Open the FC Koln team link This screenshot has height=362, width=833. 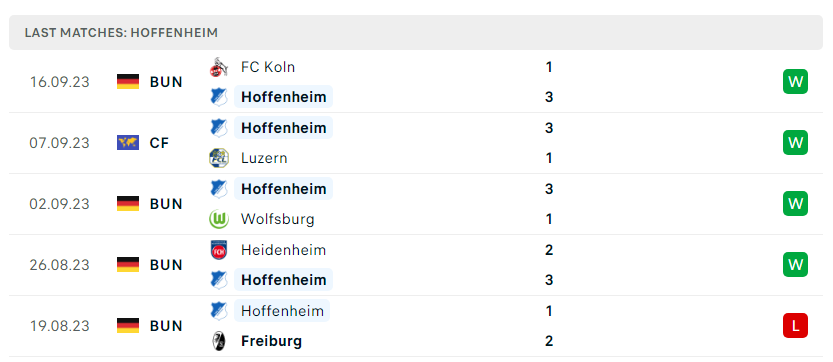(268, 68)
